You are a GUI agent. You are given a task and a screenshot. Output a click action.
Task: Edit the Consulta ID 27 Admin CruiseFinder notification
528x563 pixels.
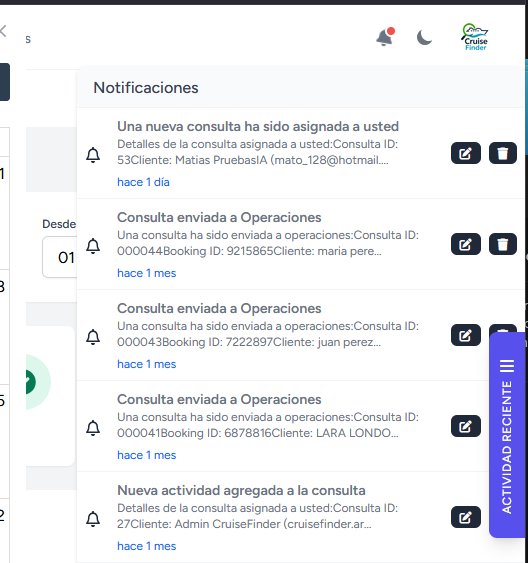[x=466, y=517]
